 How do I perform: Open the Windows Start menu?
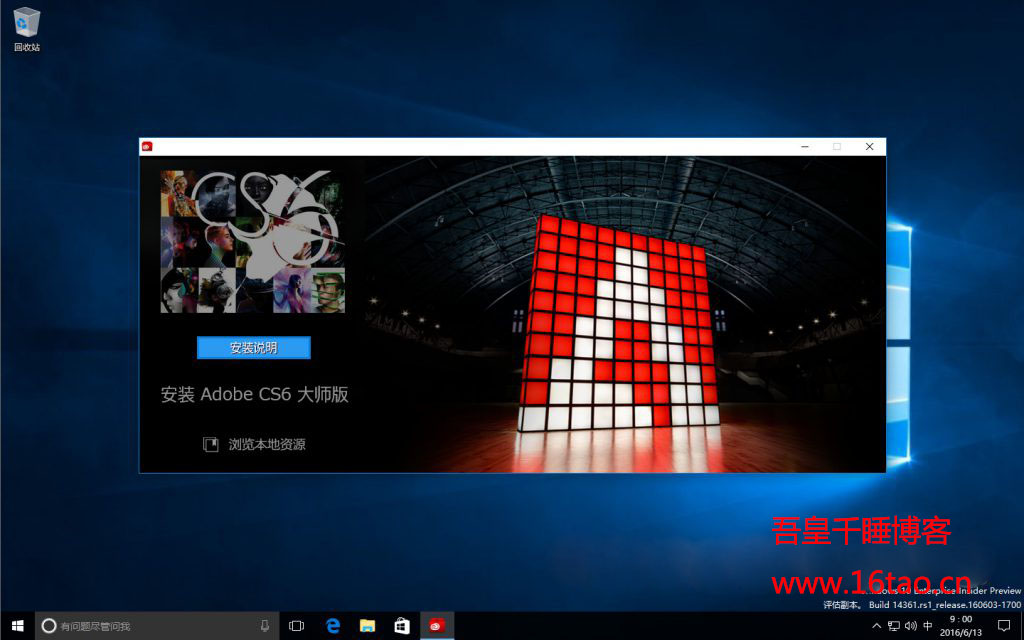17,626
